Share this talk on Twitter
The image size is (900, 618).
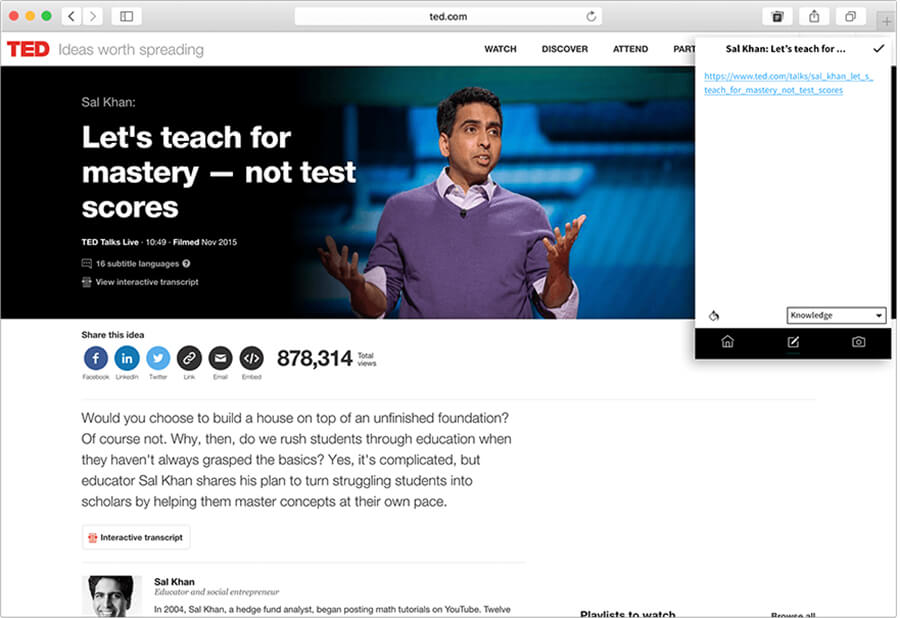click(x=158, y=358)
